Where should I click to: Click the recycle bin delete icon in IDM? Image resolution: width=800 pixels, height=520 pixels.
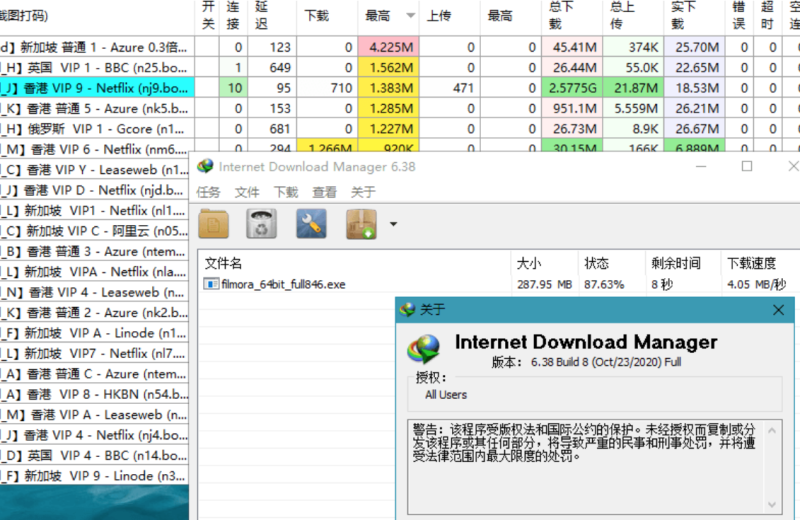point(261,224)
